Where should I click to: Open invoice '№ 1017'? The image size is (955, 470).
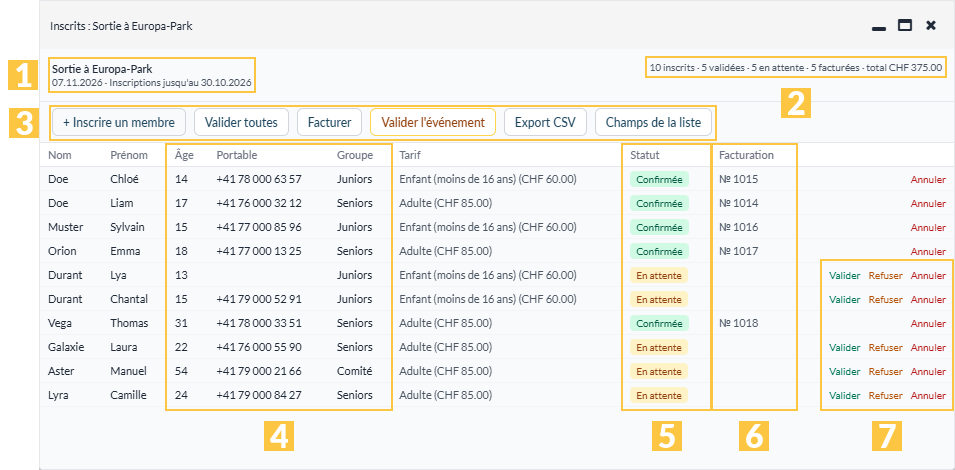(738, 251)
